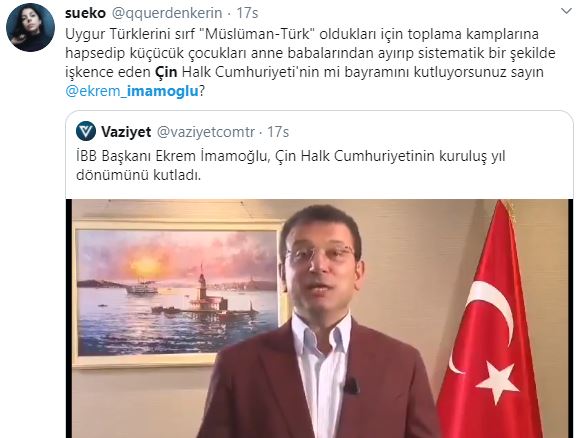Click the Vaziyet logo avatar
Image resolution: width=587 pixels, height=438 pixels.
coord(86,131)
